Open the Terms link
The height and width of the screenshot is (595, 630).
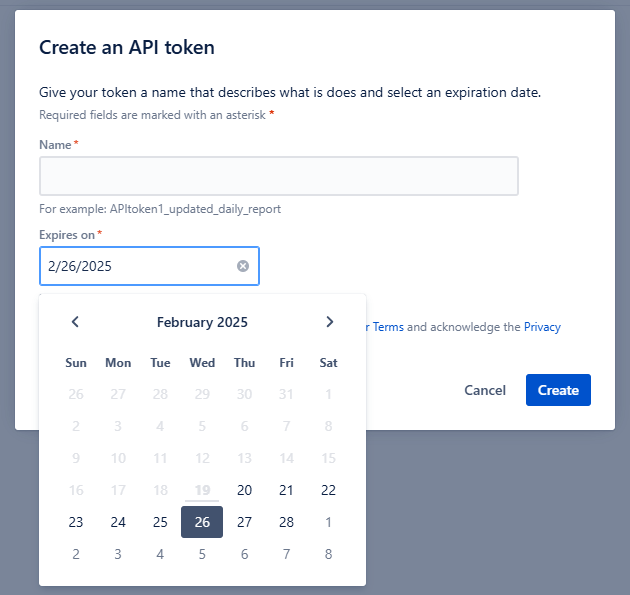click(x=388, y=327)
